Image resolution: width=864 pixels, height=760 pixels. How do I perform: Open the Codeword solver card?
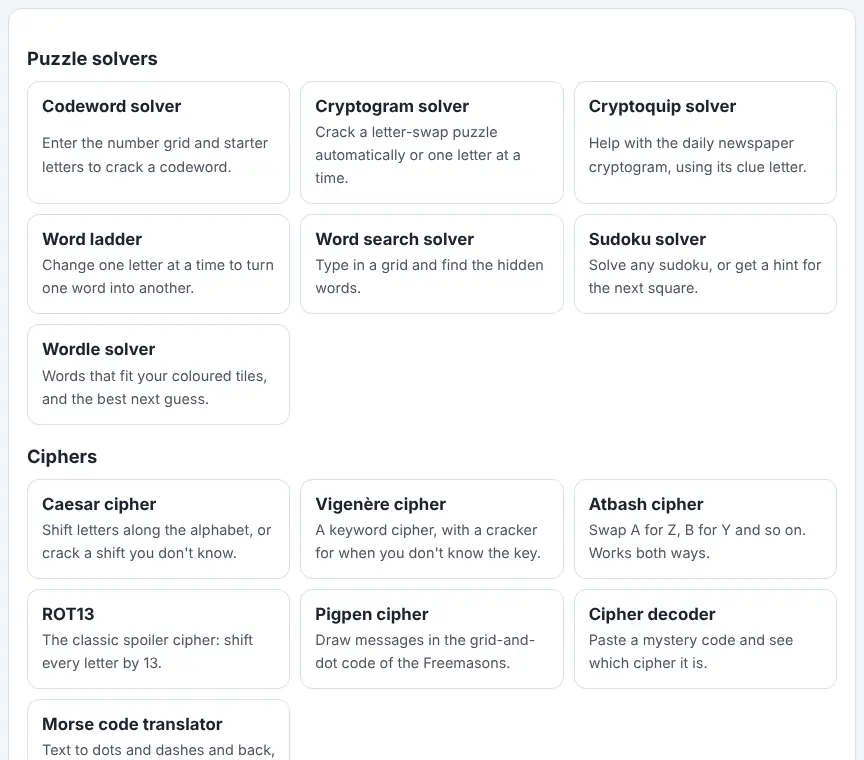tap(158, 143)
